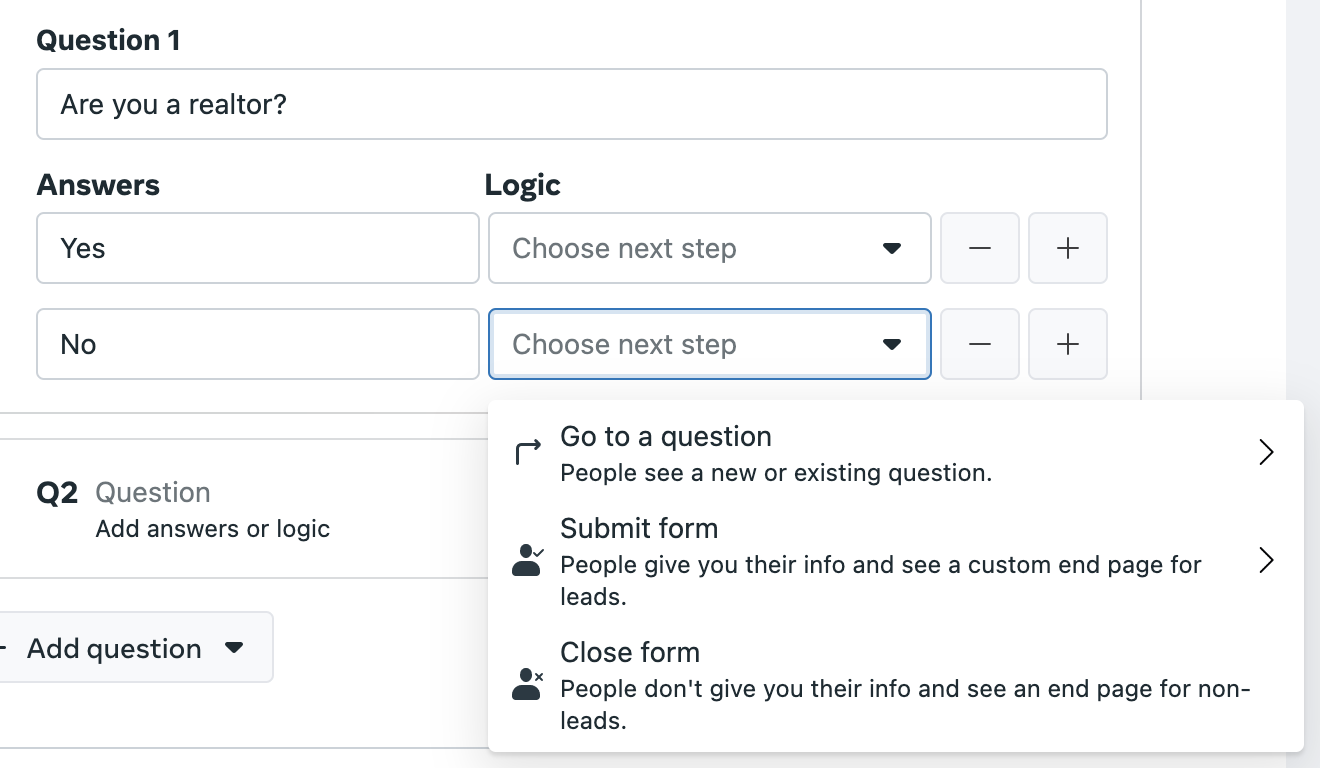Viewport: 1320px width, 768px height.
Task: Choose Submit form from the menu
Action: coord(896,561)
